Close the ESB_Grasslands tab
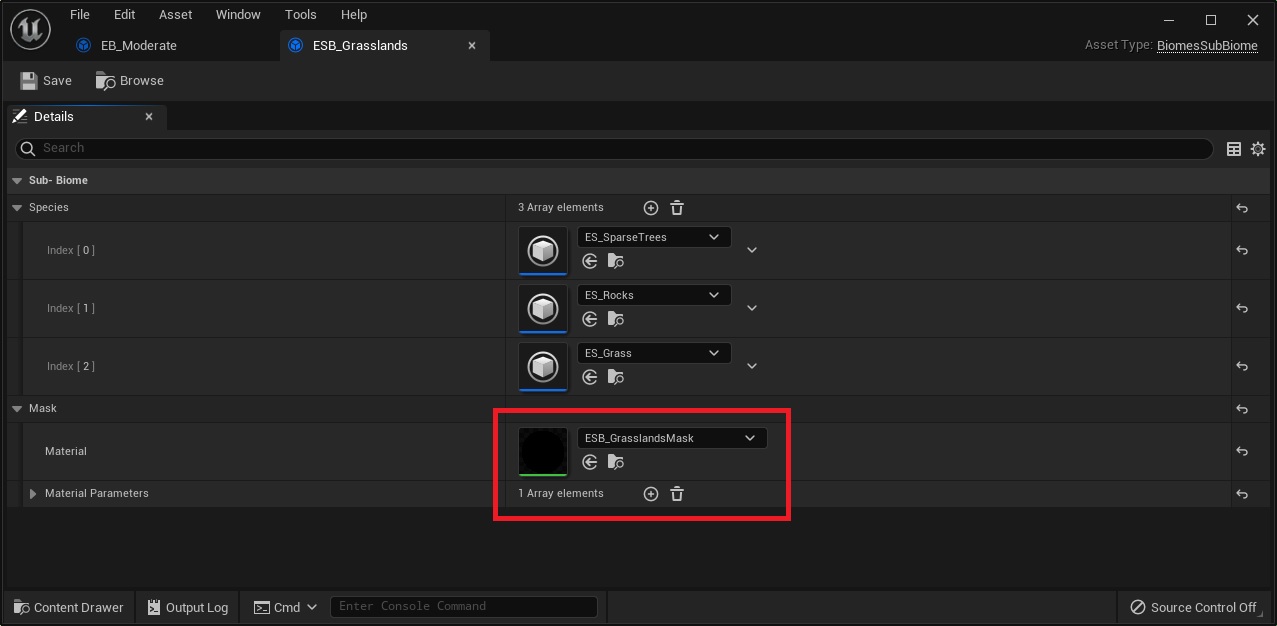Image resolution: width=1277 pixels, height=626 pixels. point(472,45)
